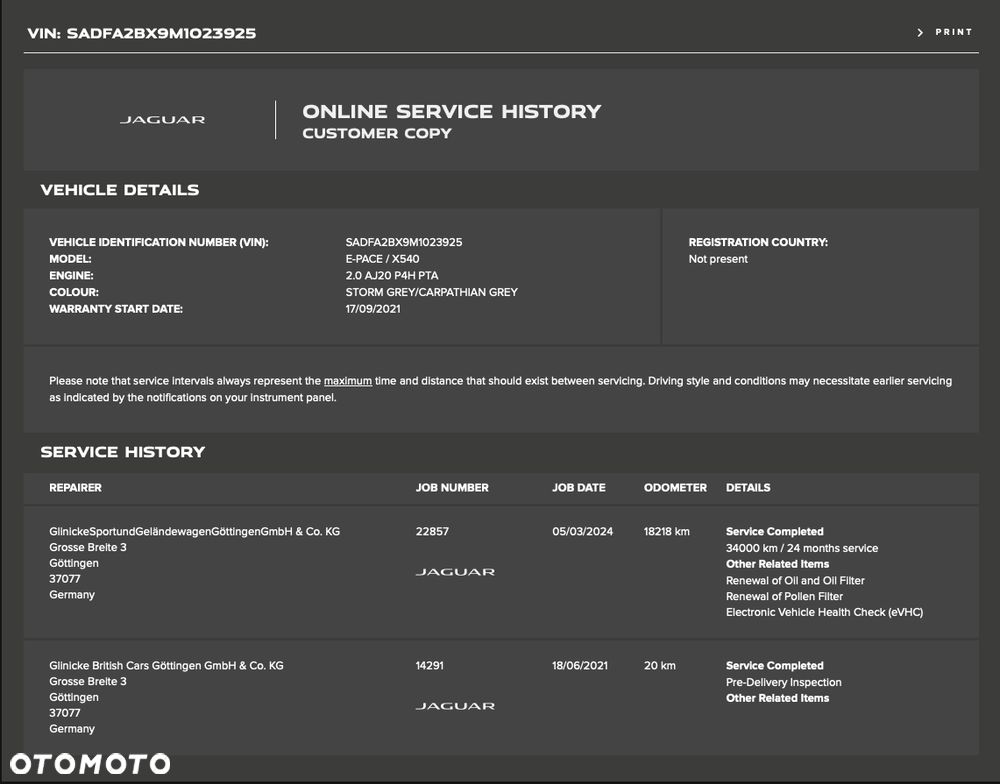
Task: Click the Electronic Vehicle Health Check item
Action: 824,612
